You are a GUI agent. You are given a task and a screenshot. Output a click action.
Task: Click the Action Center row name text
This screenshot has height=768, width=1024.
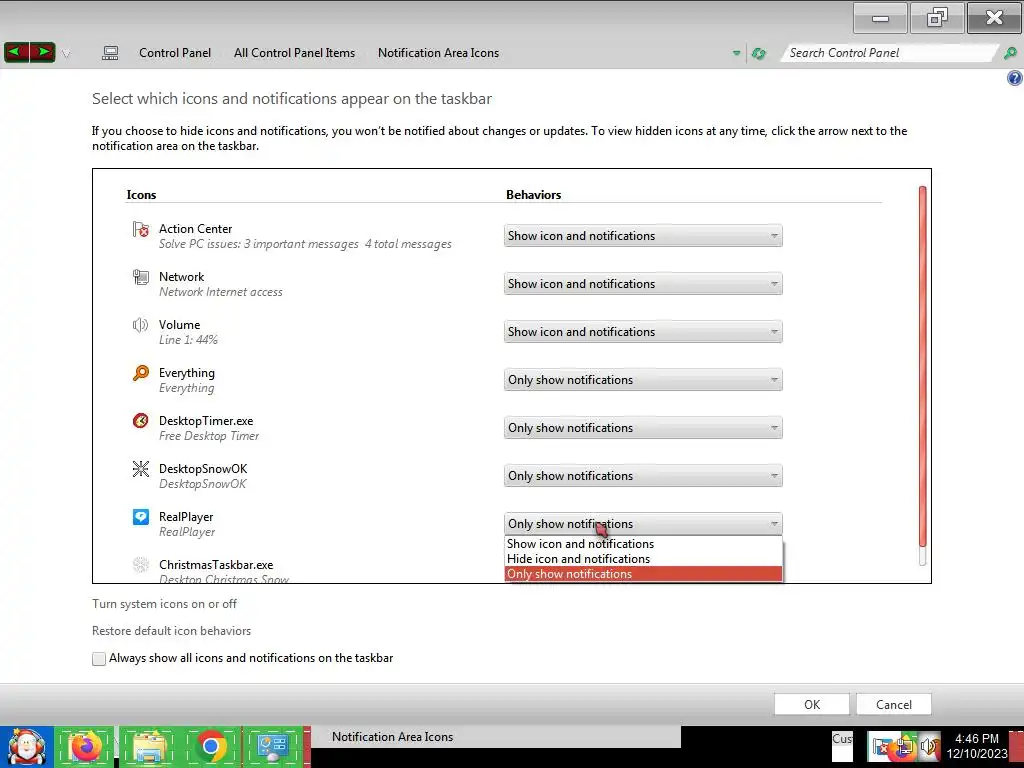195,229
